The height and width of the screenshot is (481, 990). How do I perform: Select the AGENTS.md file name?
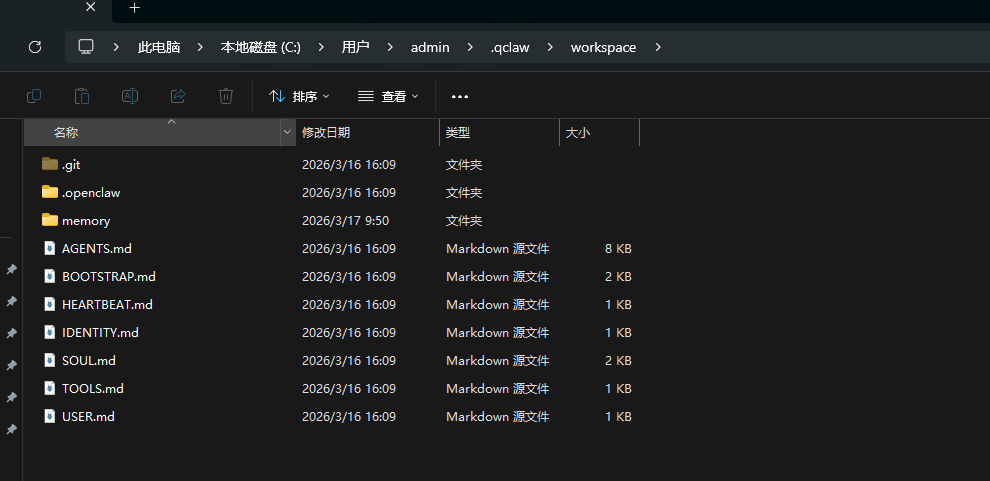tap(97, 249)
